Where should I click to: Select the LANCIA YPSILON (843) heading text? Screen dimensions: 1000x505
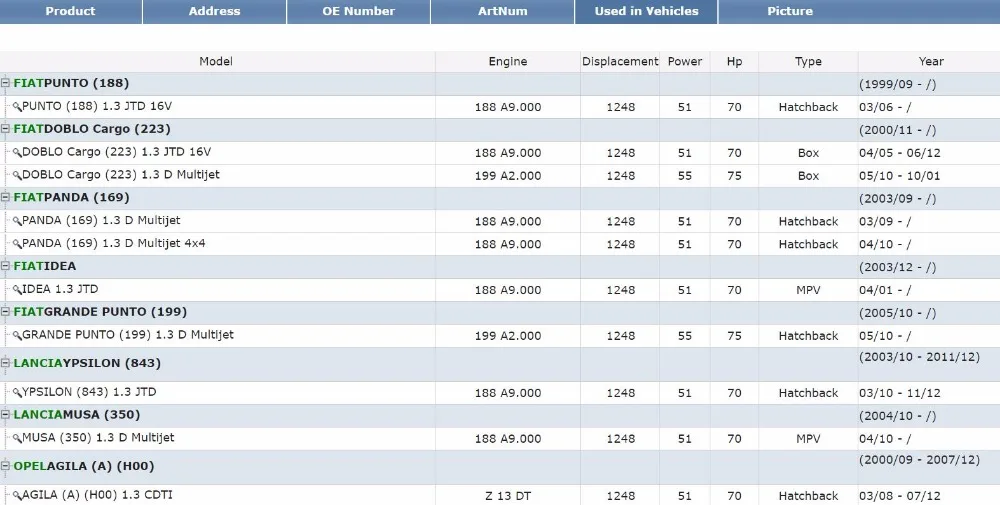[x=87, y=363]
